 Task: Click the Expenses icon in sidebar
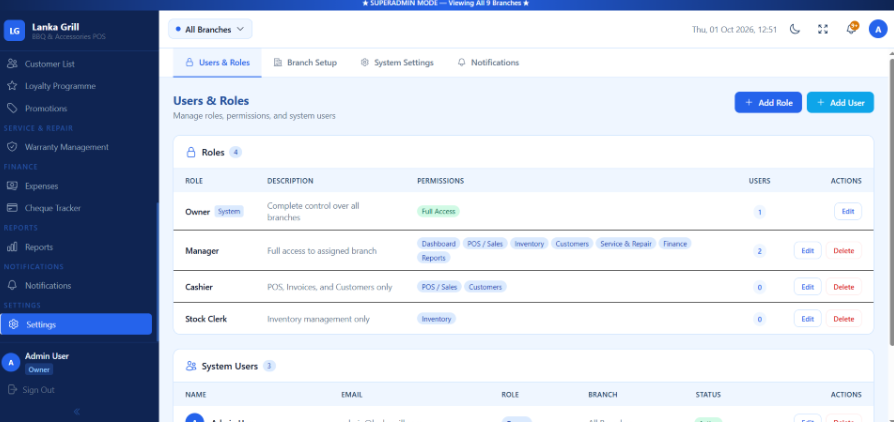12,186
